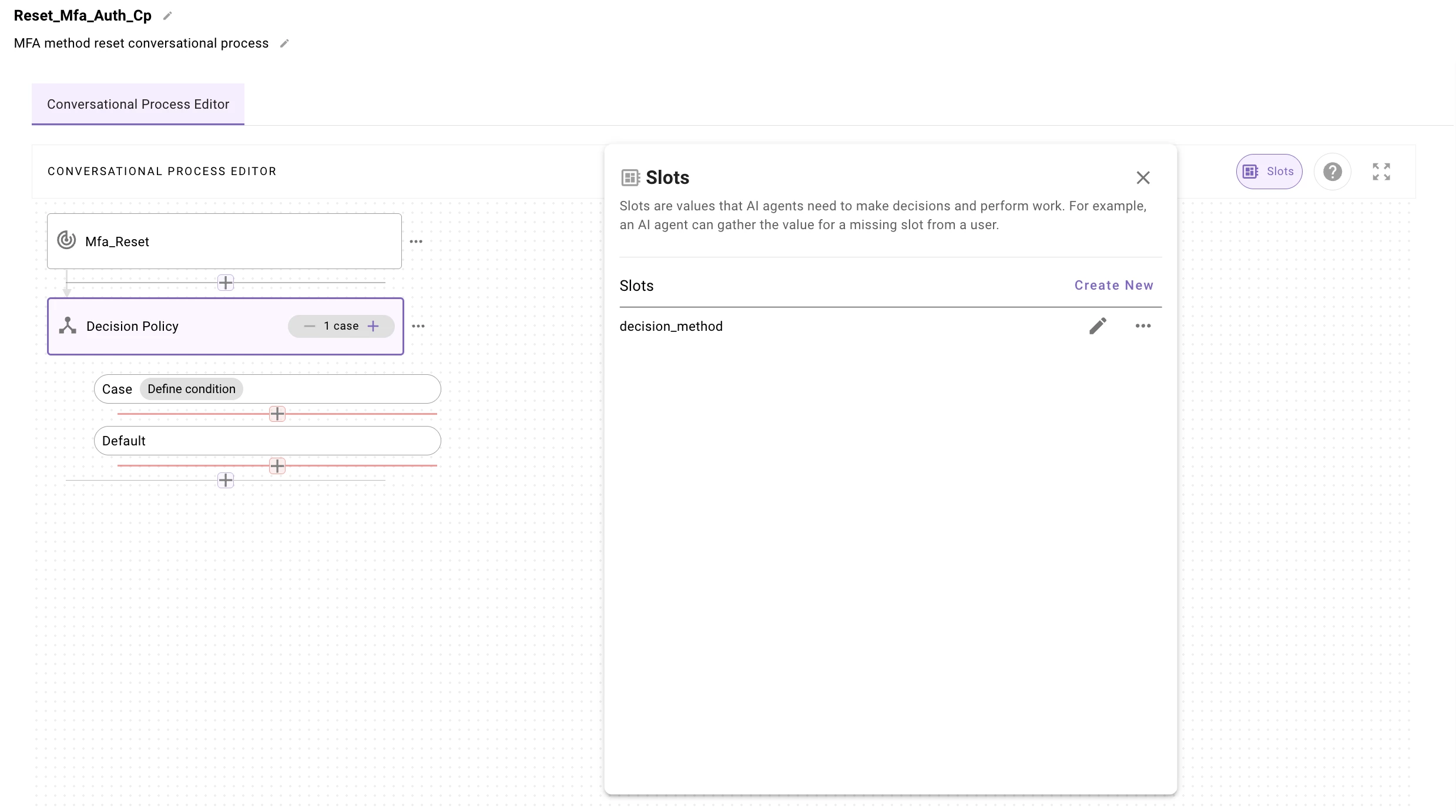Screen dimensions: 1456x812
Task: Click the Define condition button
Action: pyautogui.click(x=191, y=389)
